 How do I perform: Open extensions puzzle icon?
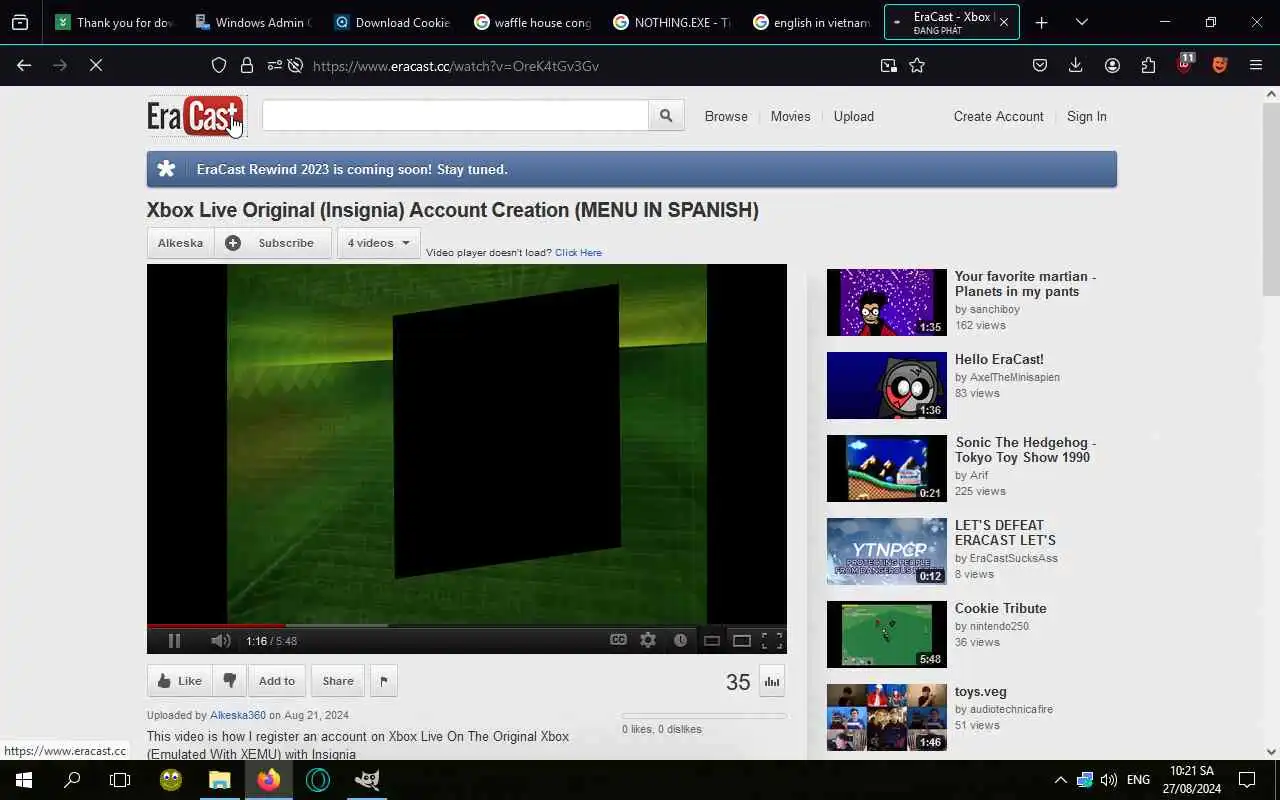point(1148,65)
